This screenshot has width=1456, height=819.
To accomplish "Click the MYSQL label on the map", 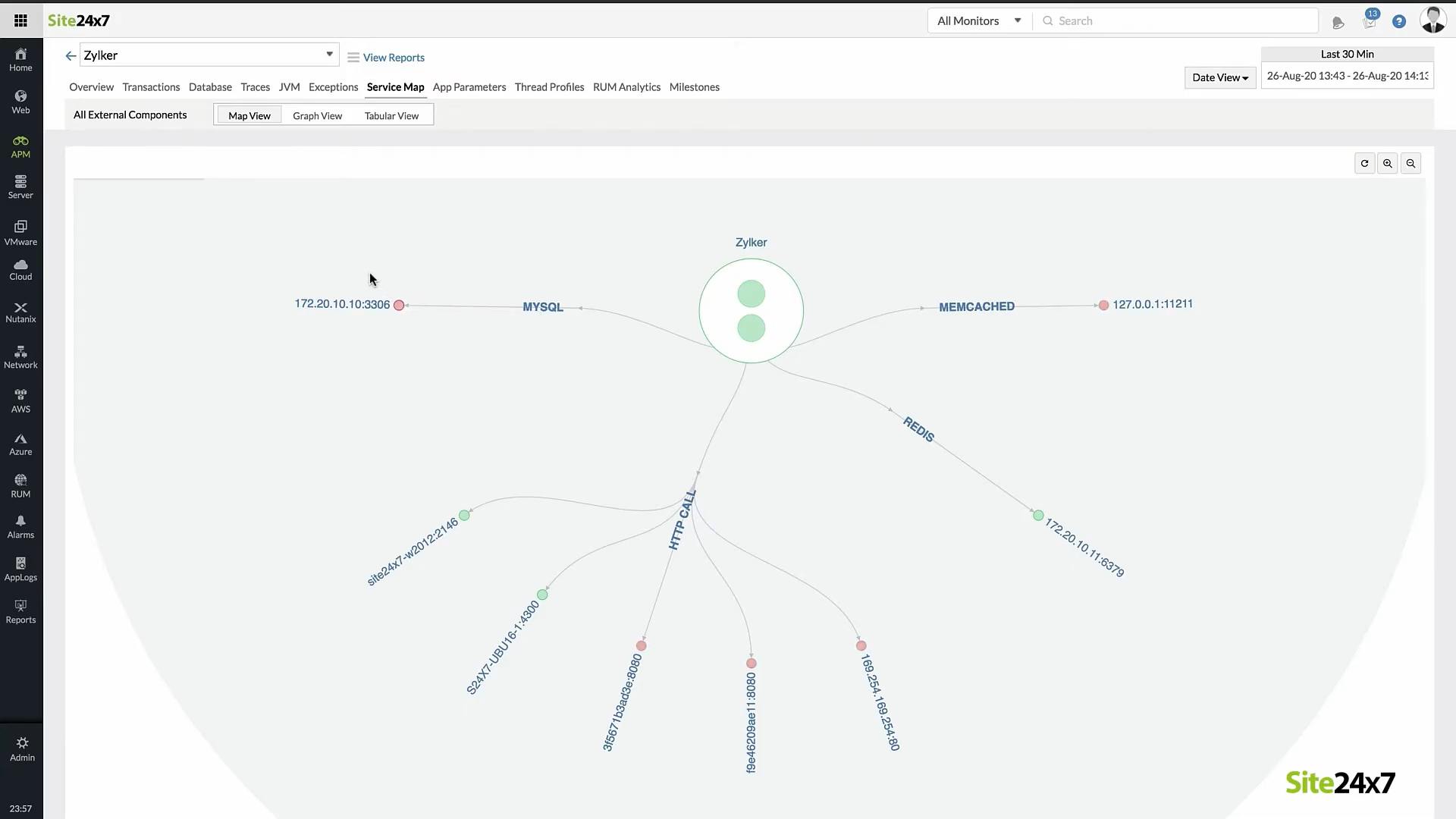I will [543, 307].
